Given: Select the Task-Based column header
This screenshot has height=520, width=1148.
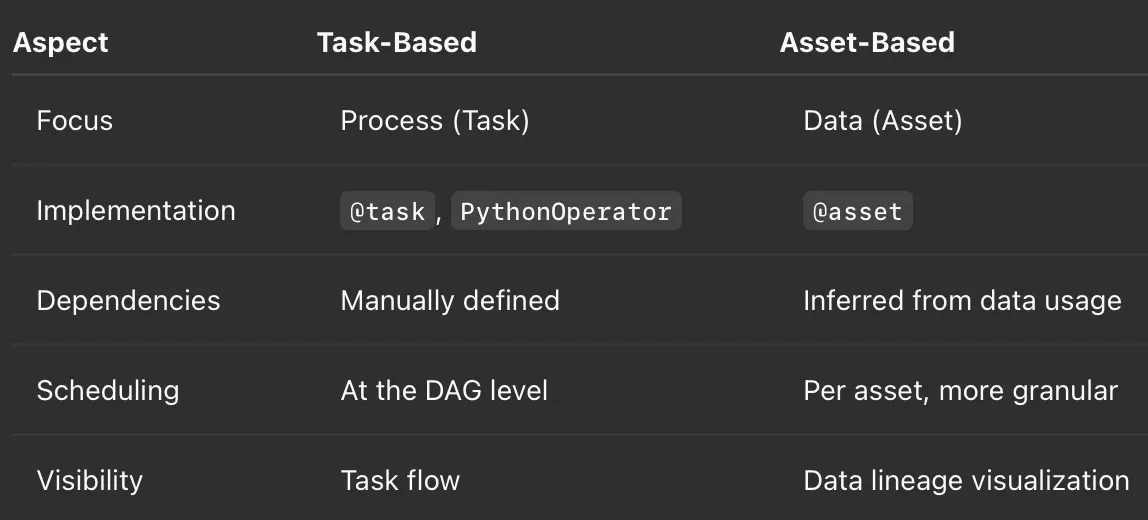Looking at the screenshot, I should pyautogui.click(x=396, y=42).
